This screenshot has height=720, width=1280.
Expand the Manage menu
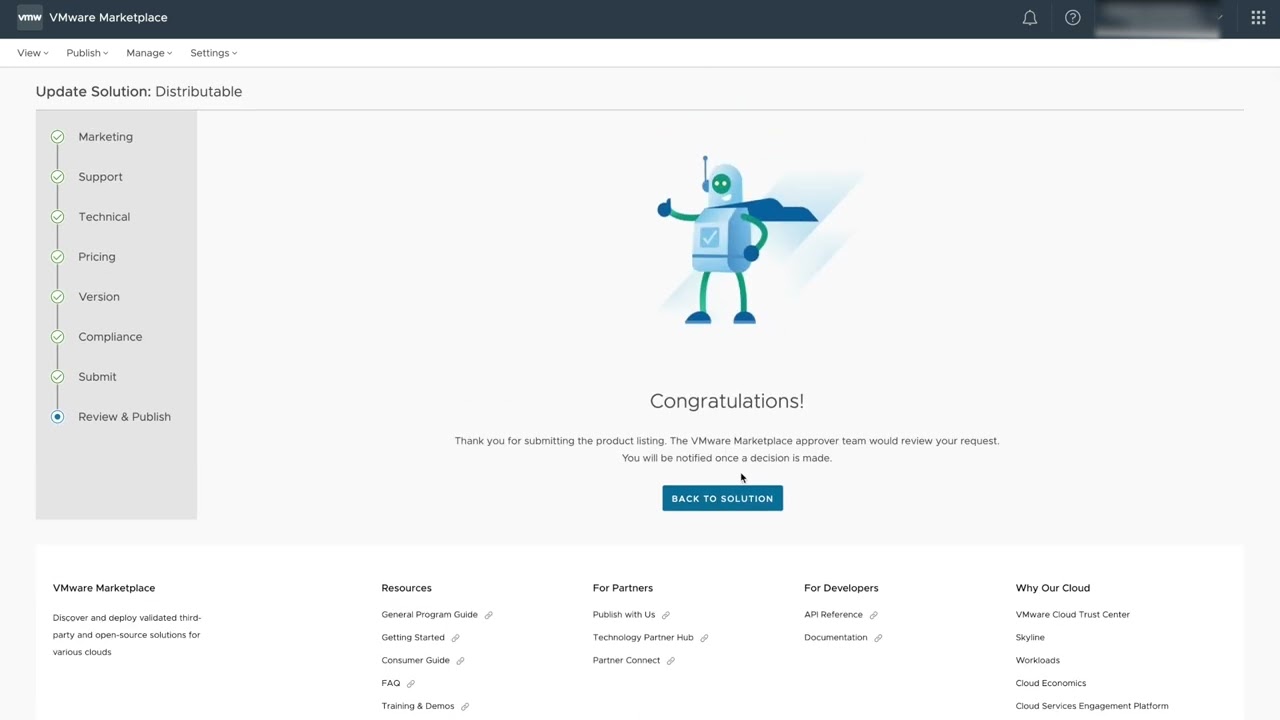149,53
